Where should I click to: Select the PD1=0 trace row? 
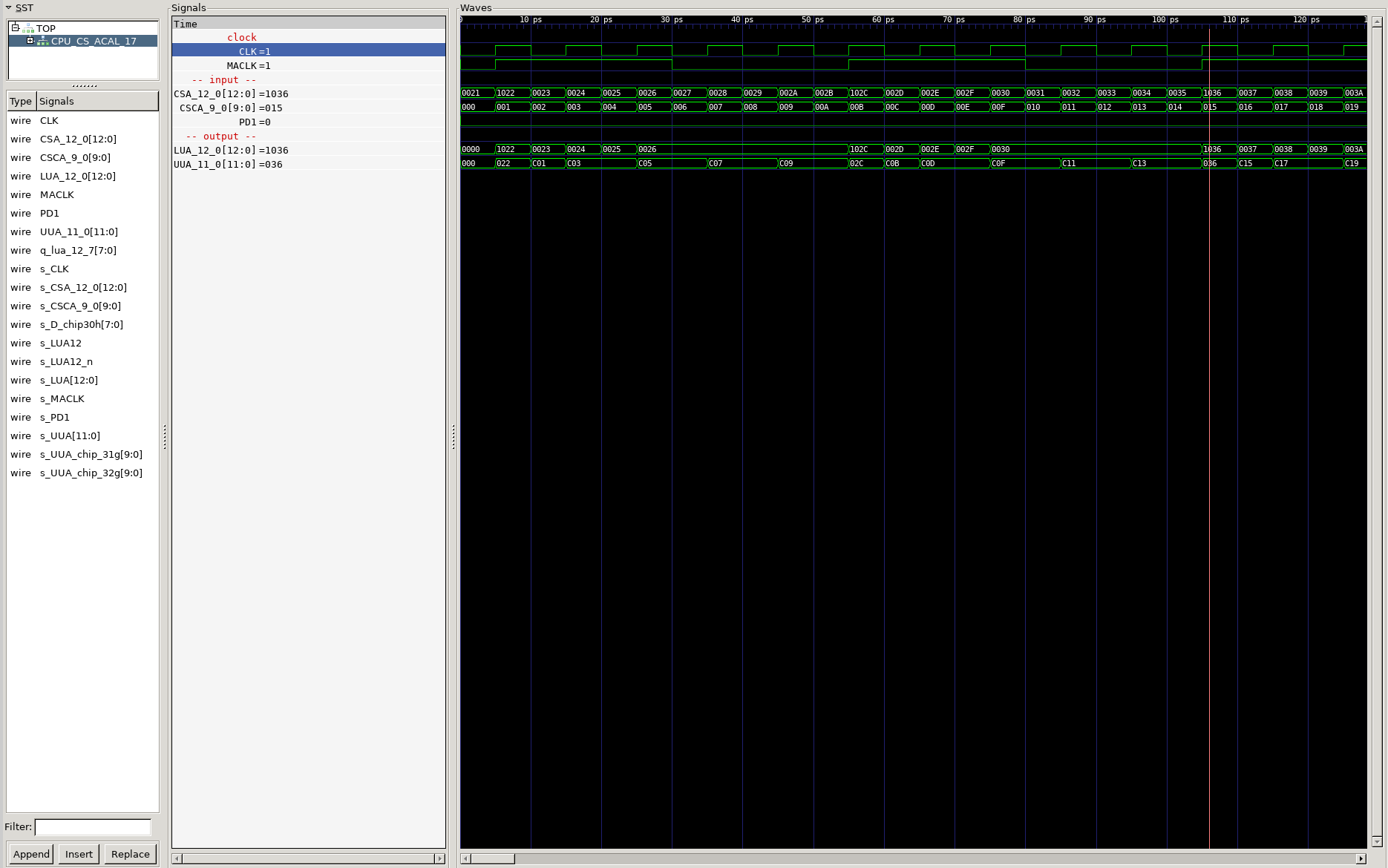309,122
